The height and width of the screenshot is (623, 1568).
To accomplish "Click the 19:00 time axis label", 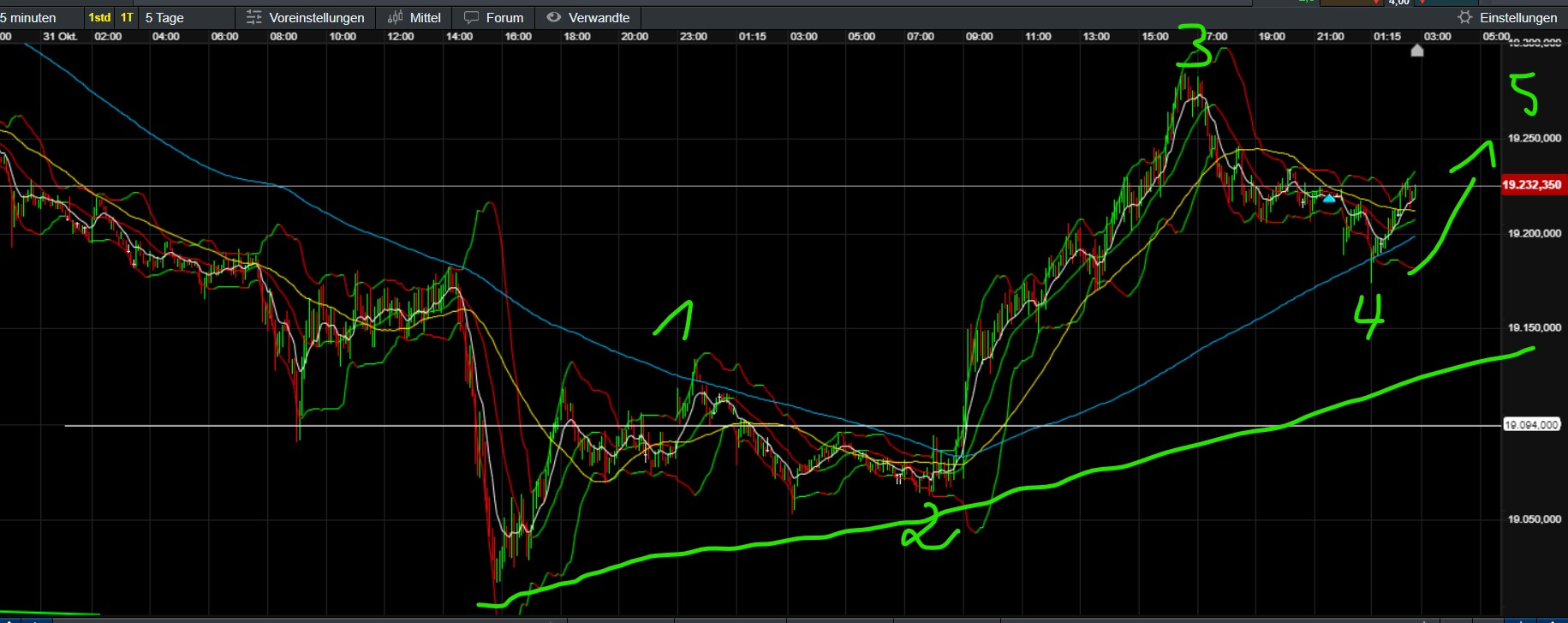I will [1272, 36].
